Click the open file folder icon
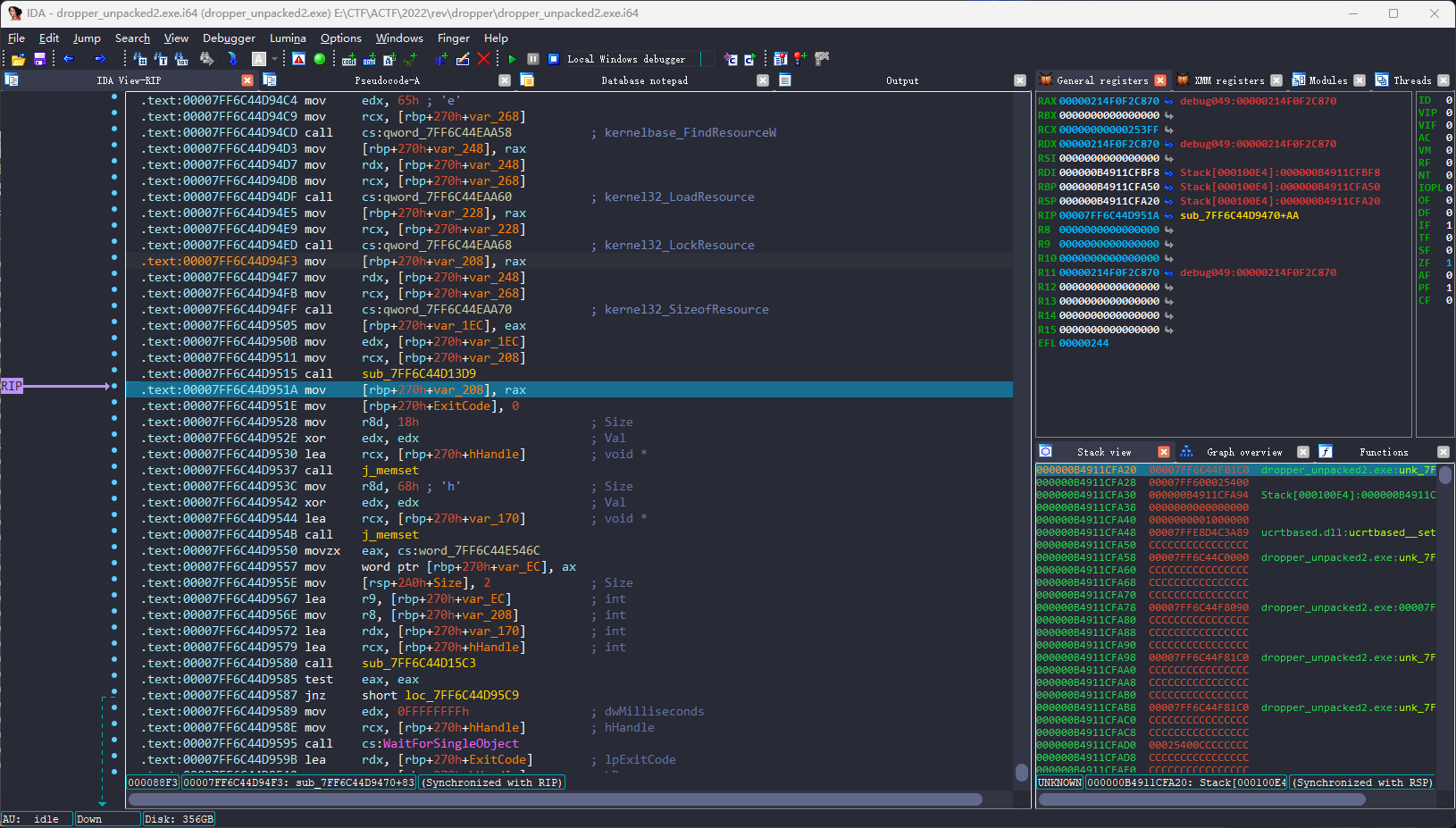Image resolution: width=1456 pixels, height=828 pixels. coord(18,59)
